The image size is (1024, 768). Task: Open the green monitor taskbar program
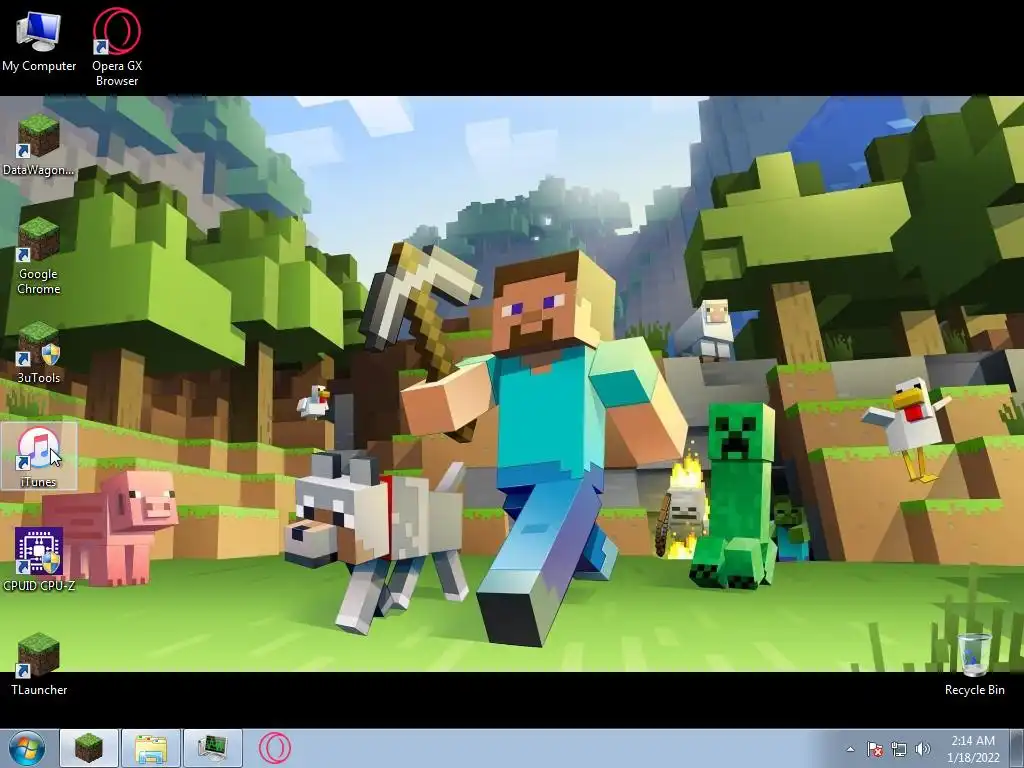(x=213, y=748)
